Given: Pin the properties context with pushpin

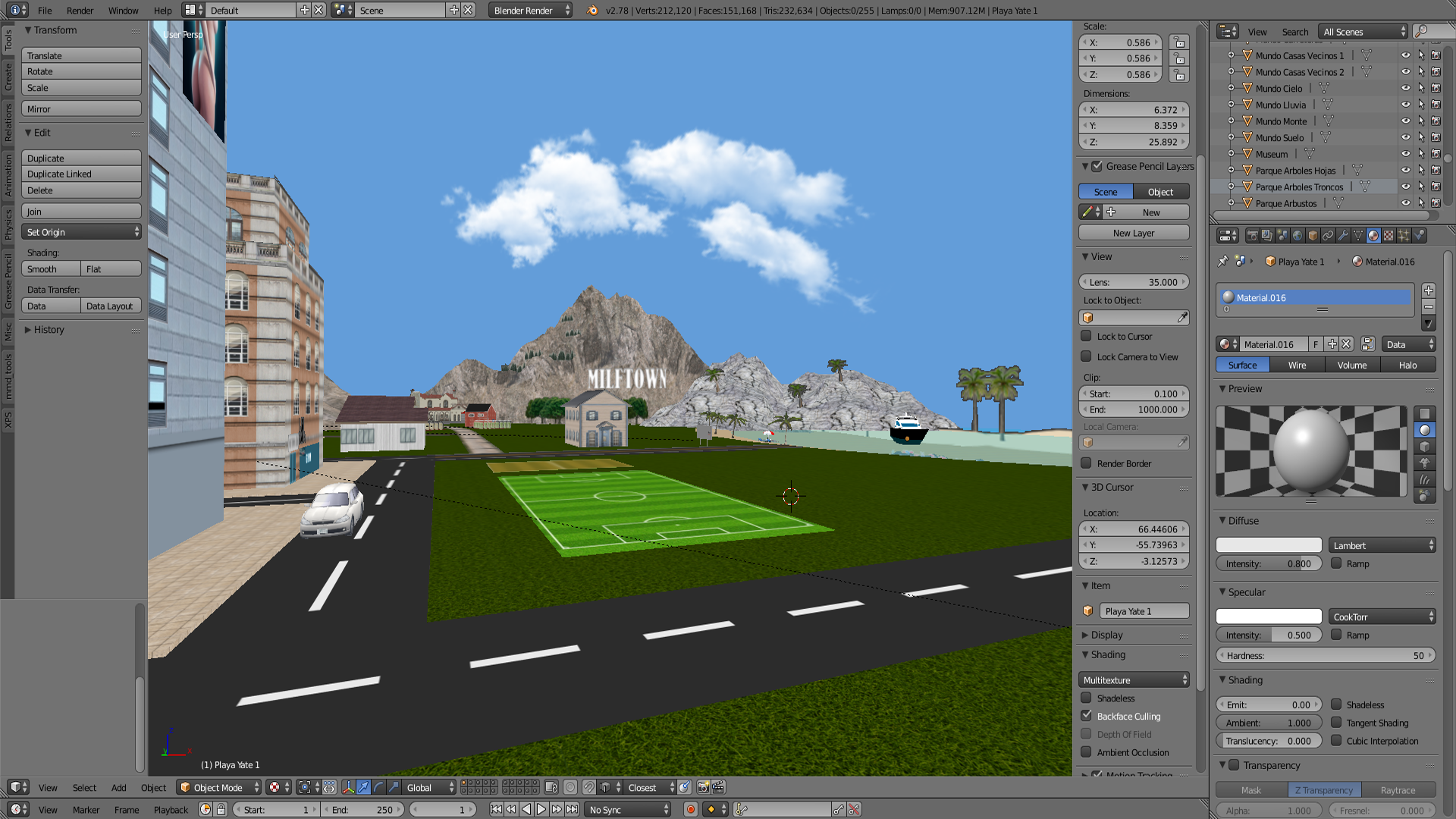Looking at the screenshot, I should point(1222,262).
